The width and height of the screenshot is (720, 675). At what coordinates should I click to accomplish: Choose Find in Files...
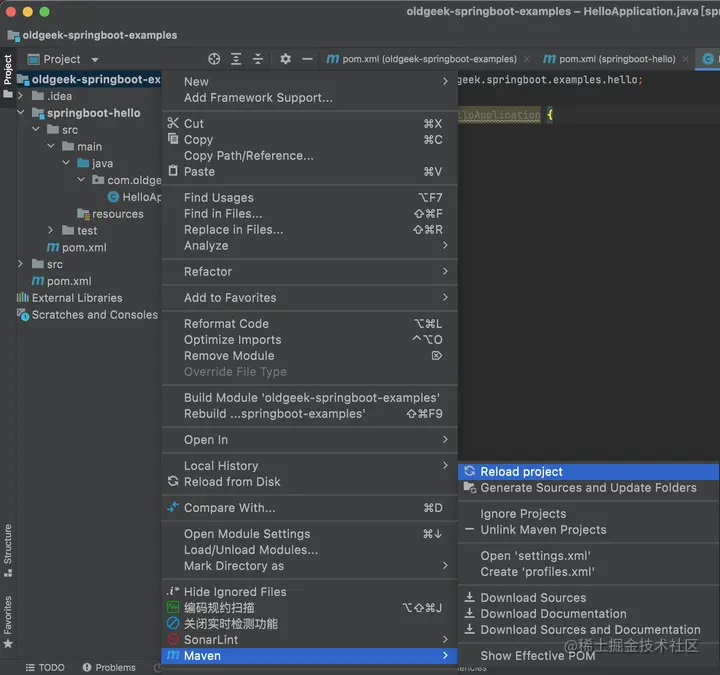[x=309, y=214]
